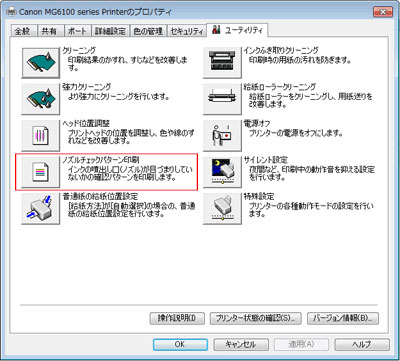The height and width of the screenshot is (361, 400).
Task: Click the キャンセル button
Action: pyautogui.click(x=241, y=344)
